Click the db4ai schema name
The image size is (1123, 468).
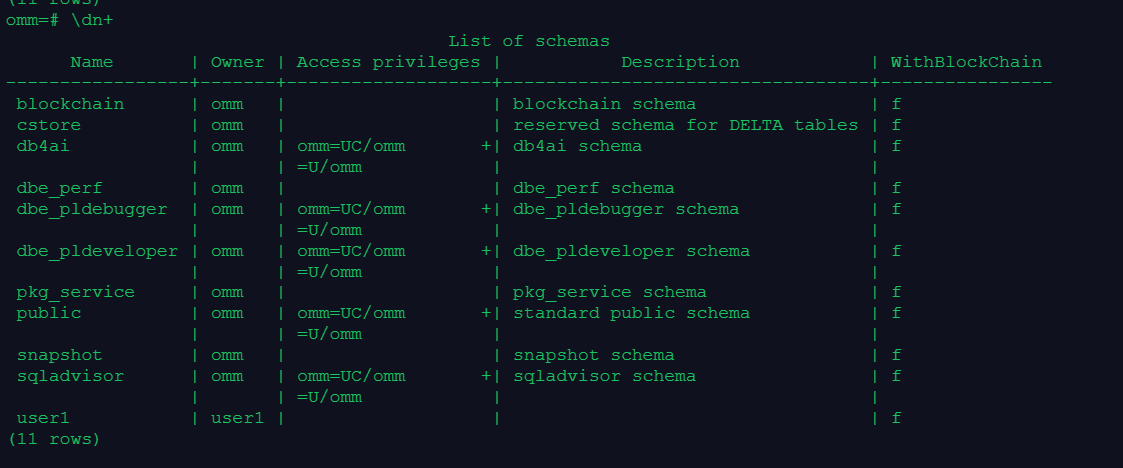coord(43,146)
